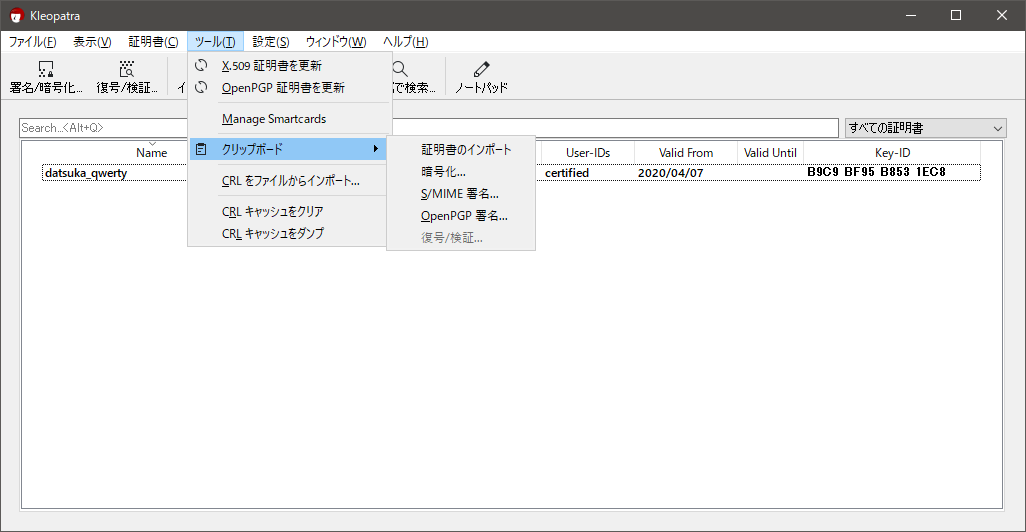Click the Decrypt/Verify (復号/検証) toolbar icon
This screenshot has height=532, width=1026.
pyautogui.click(x=127, y=69)
